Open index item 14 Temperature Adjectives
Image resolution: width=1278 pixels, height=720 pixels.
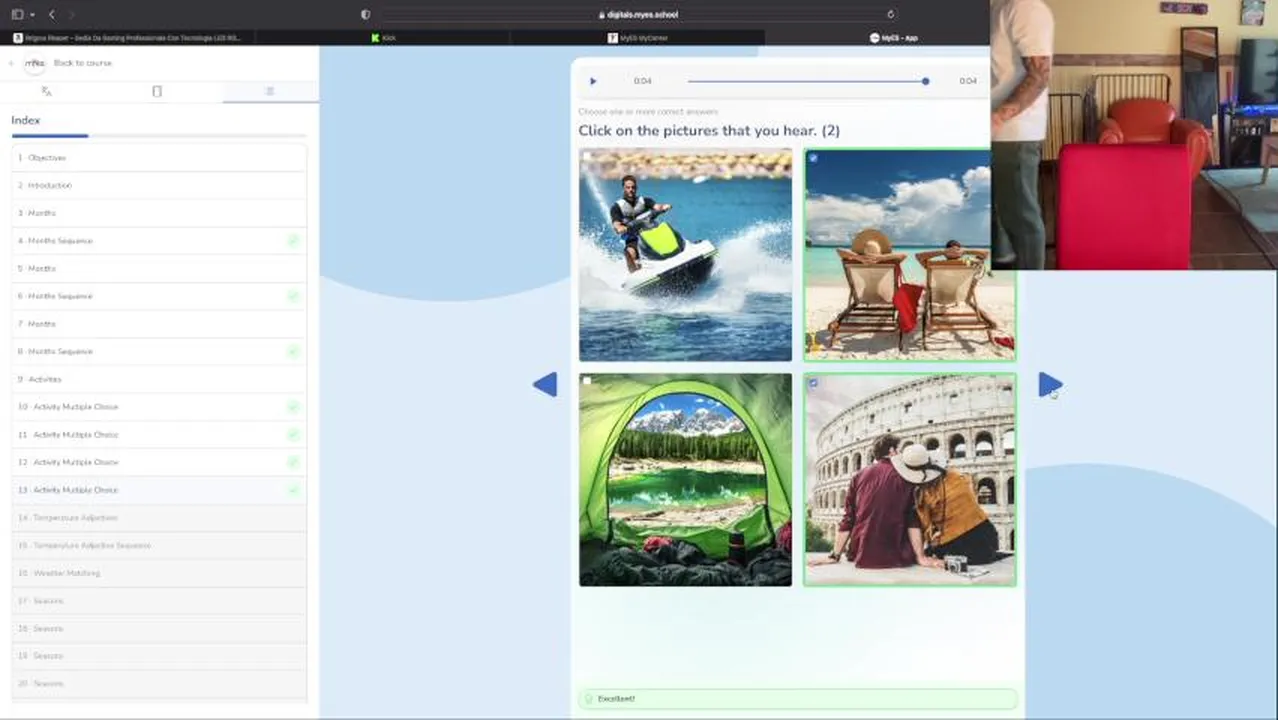coord(159,518)
